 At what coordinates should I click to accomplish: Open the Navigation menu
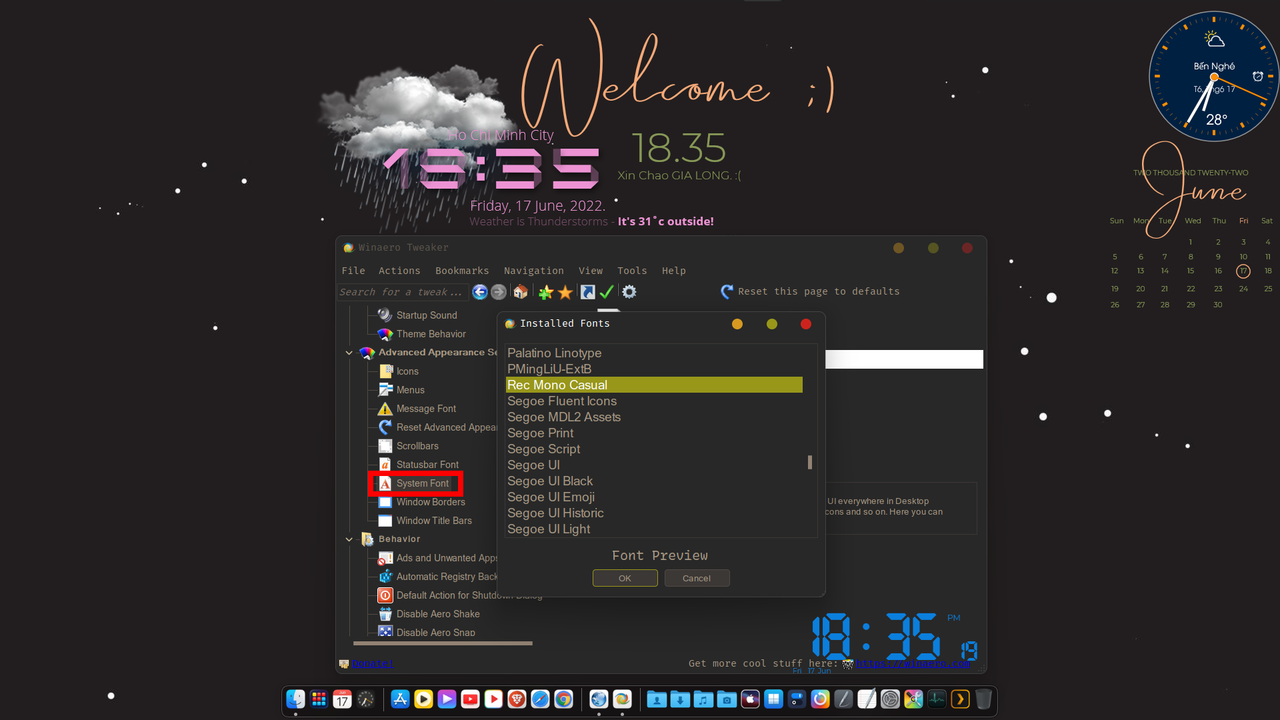click(x=533, y=270)
